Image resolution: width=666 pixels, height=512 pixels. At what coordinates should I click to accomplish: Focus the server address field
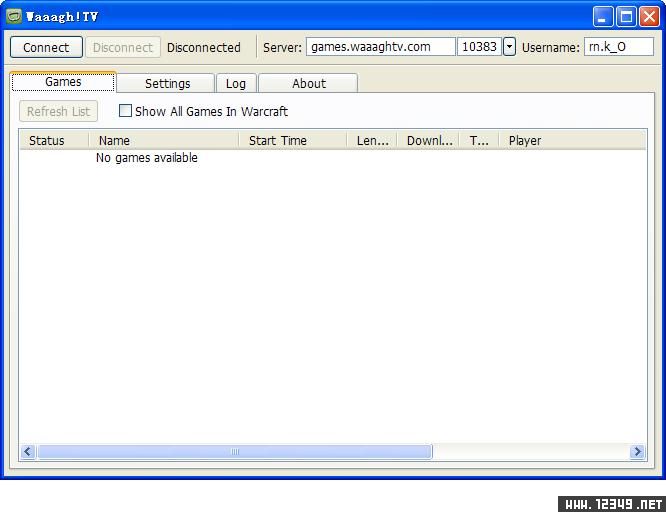pos(381,47)
